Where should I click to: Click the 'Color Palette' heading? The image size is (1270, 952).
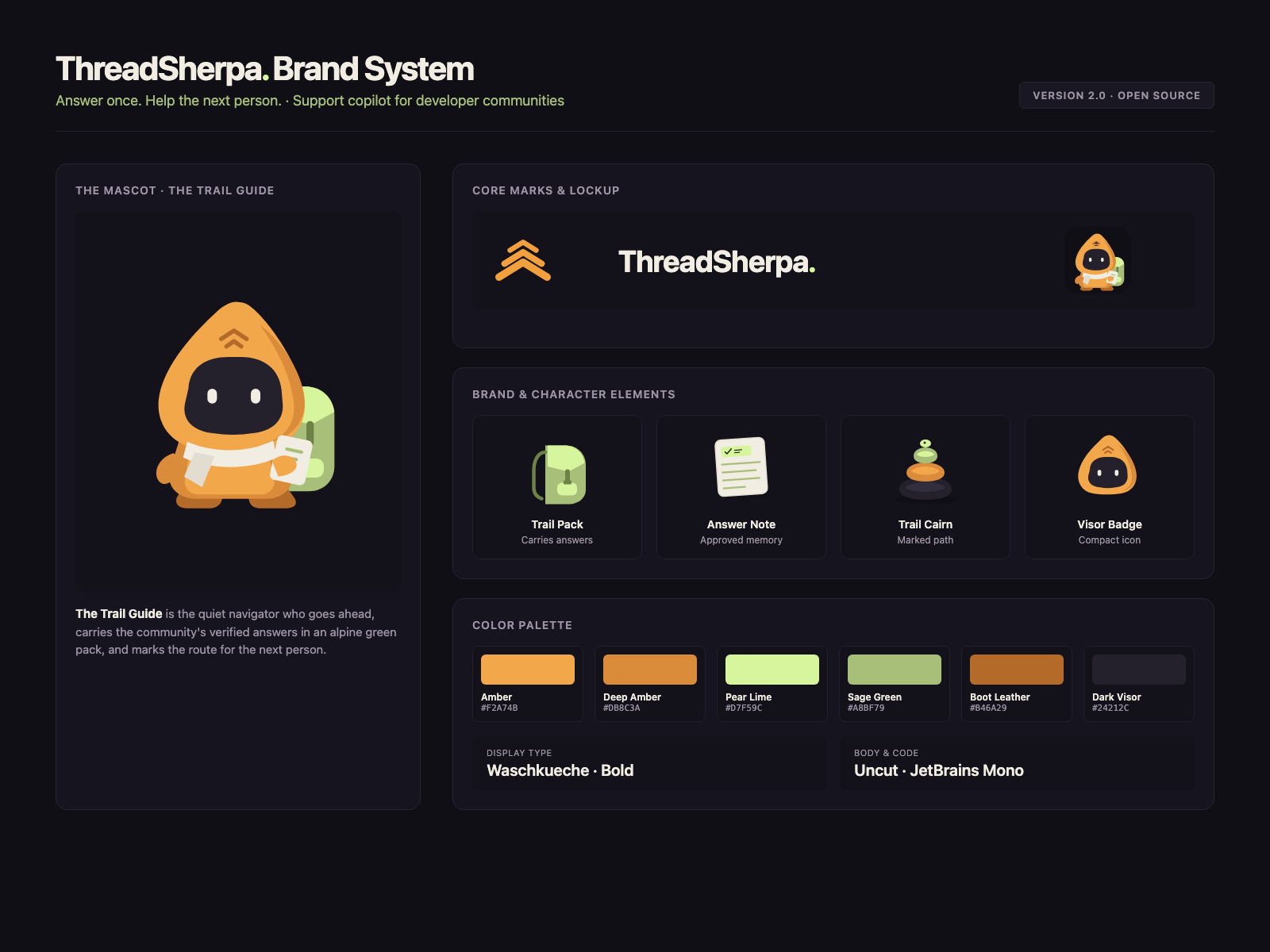coord(522,625)
